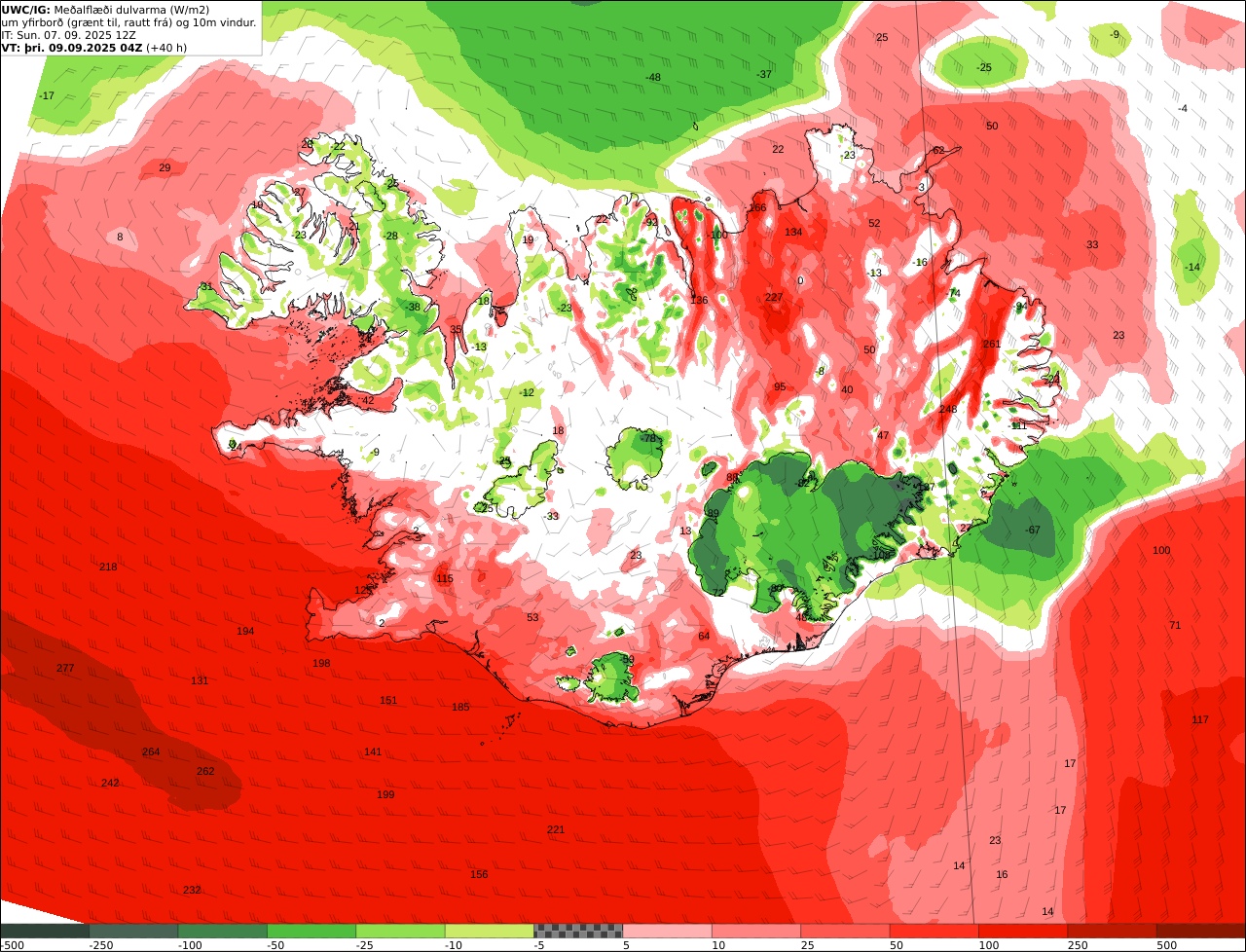Click the checkered legend swatch between -5 and 5
This screenshot has width=1246, height=952.
click(x=578, y=931)
